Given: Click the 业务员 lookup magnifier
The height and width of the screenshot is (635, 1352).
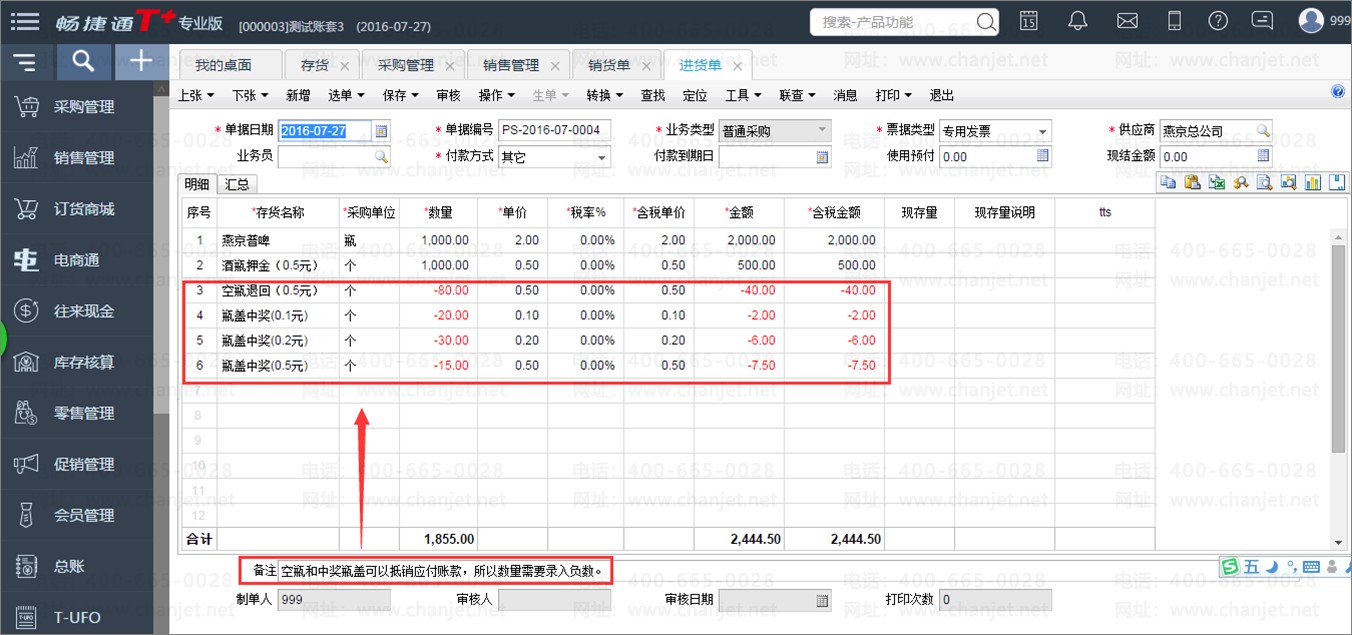Looking at the screenshot, I should [x=381, y=157].
